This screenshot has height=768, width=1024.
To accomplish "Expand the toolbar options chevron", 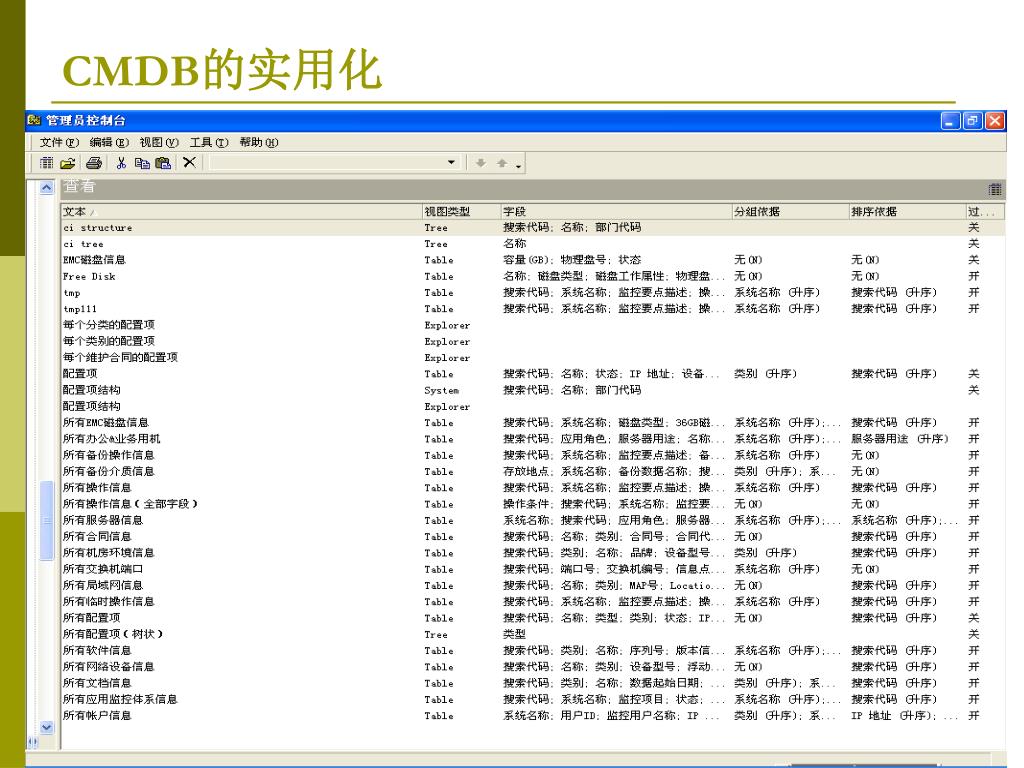I will click(x=518, y=166).
